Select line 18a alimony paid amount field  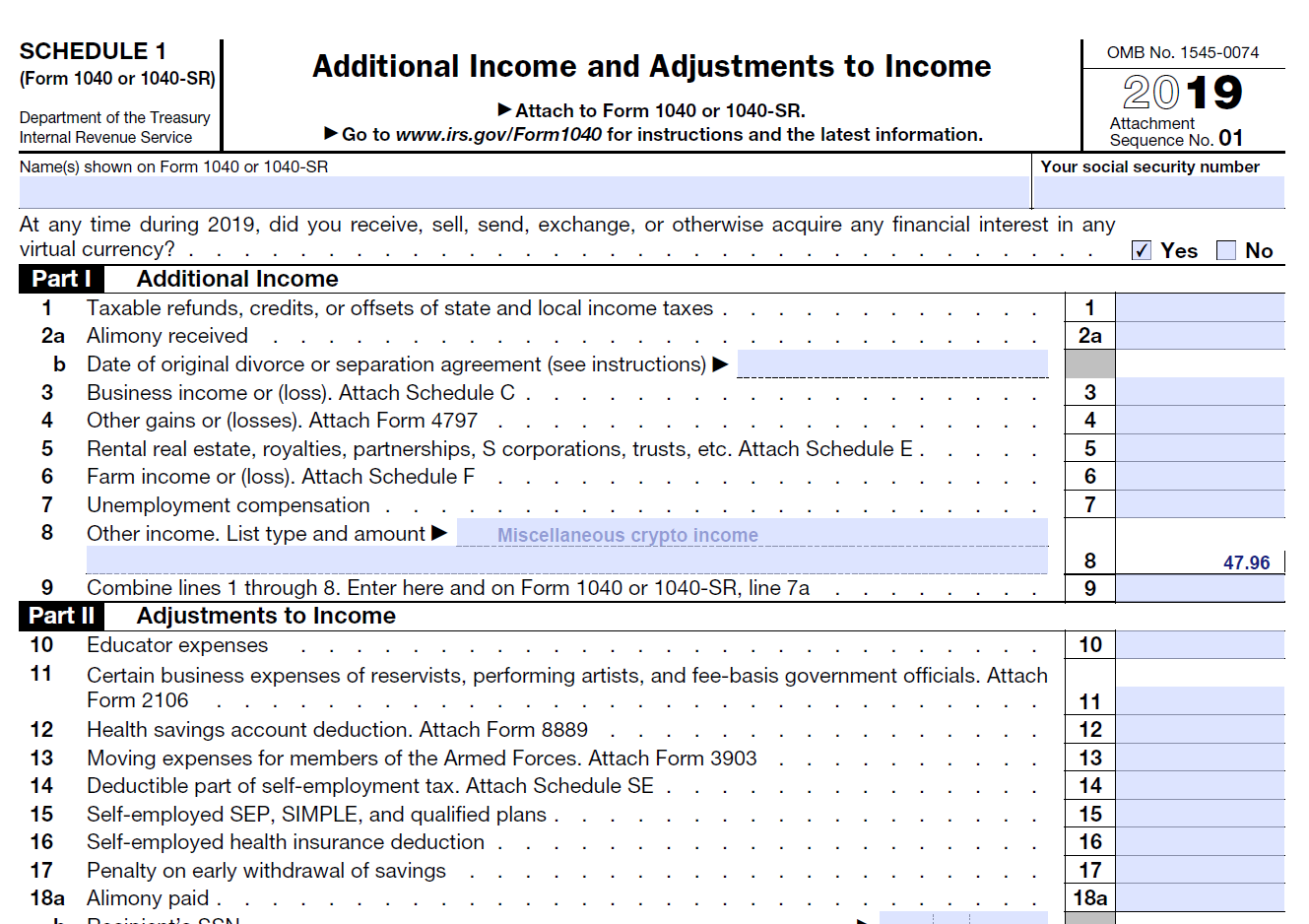click(x=1200, y=897)
